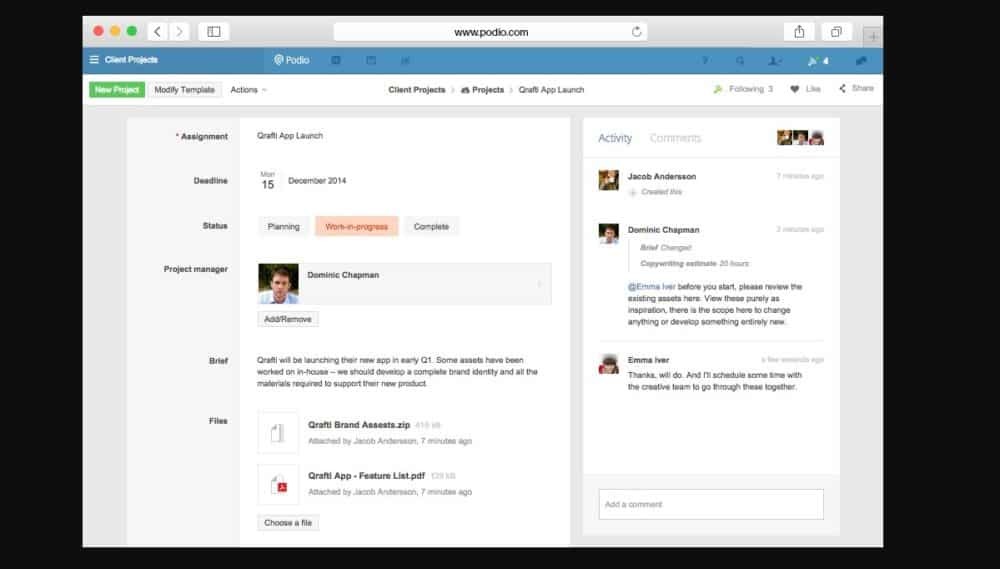Screen dimensions: 1000x569
Task: Click the Like heart icon
Action: 795,89
